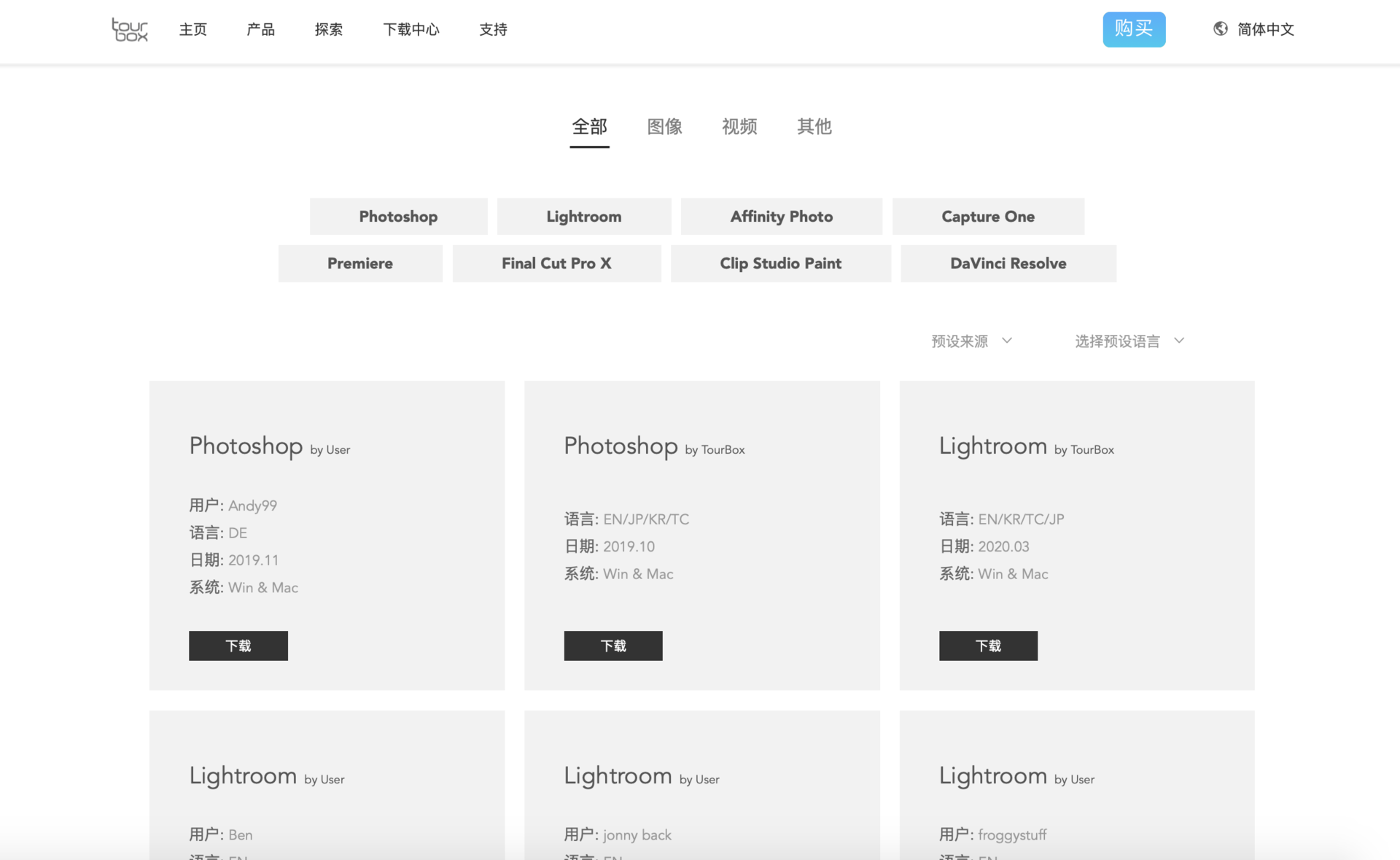
Task: Click the username jonny back
Action: tap(637, 834)
